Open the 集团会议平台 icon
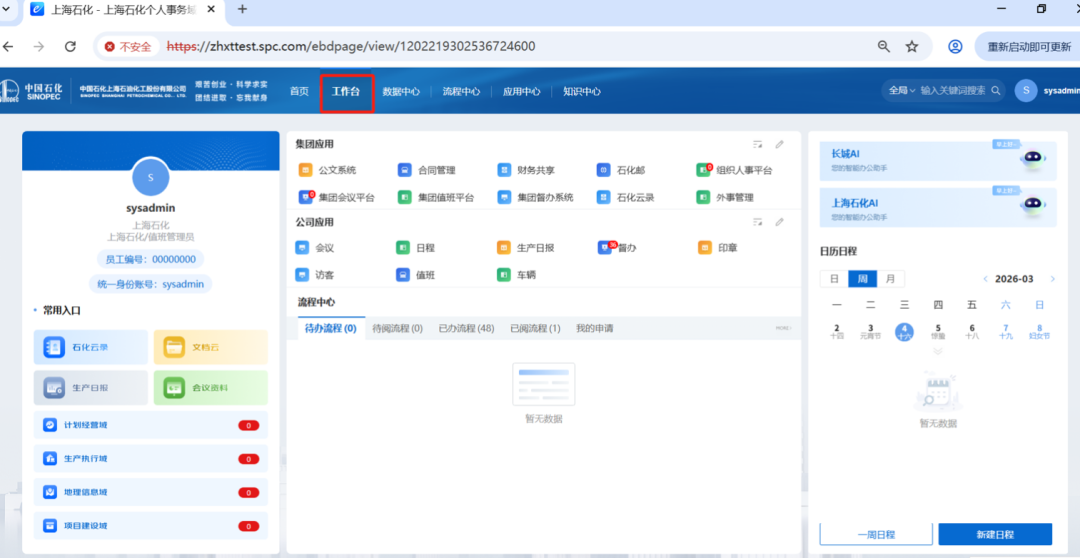 [x=306, y=198]
